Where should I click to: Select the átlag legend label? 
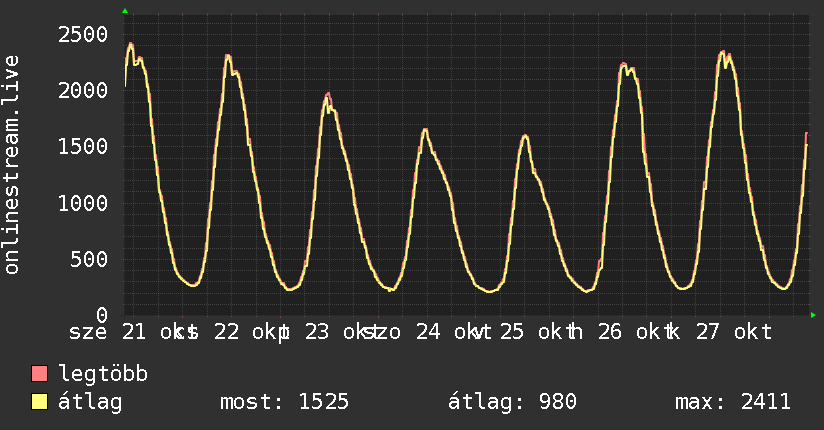click(90, 402)
